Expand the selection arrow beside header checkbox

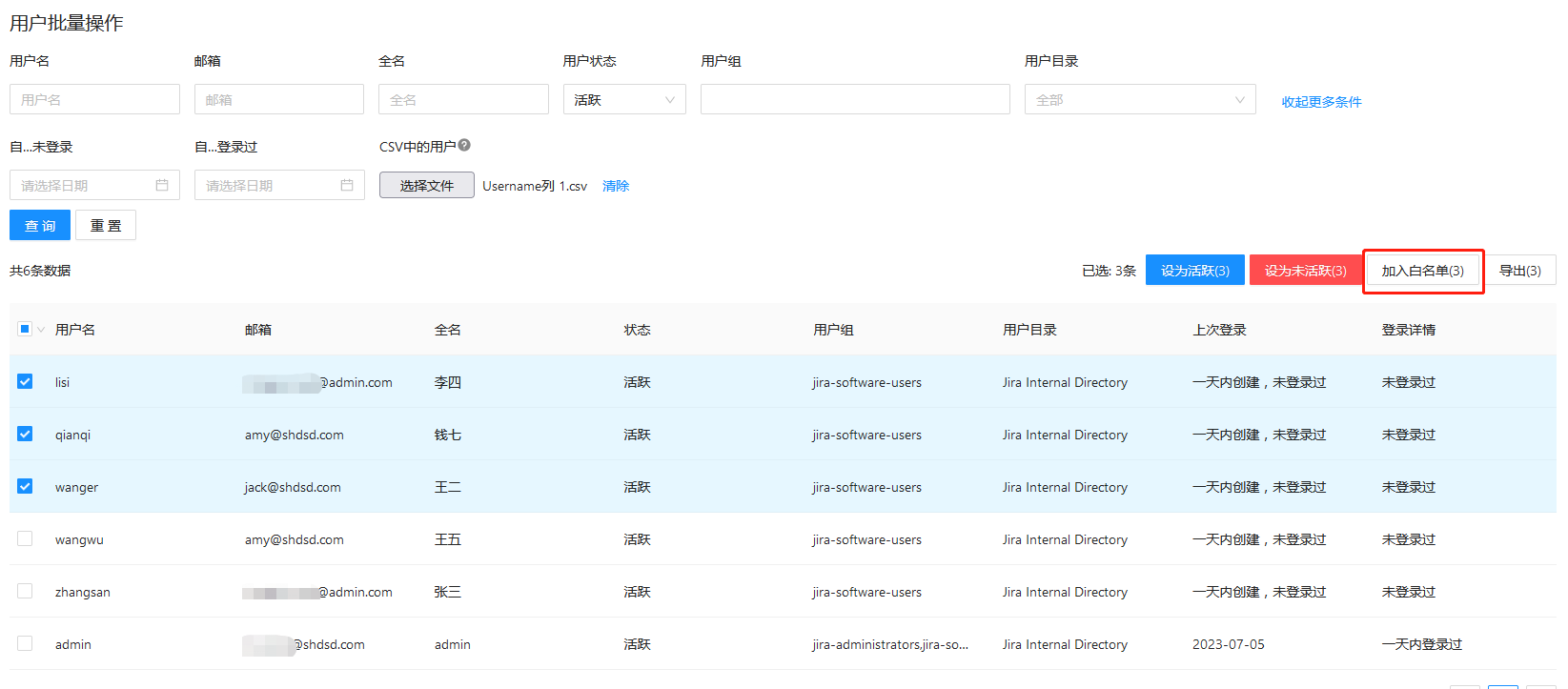[x=41, y=330]
